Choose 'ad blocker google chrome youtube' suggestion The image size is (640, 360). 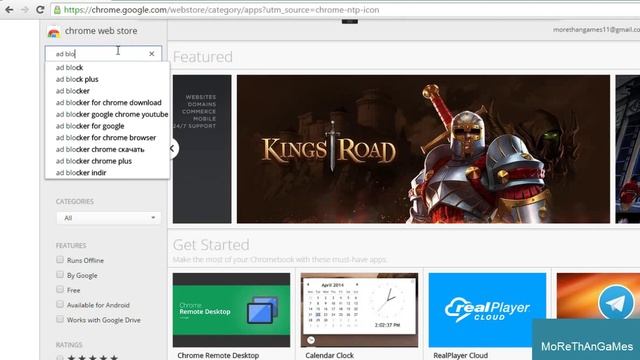tap(107, 114)
